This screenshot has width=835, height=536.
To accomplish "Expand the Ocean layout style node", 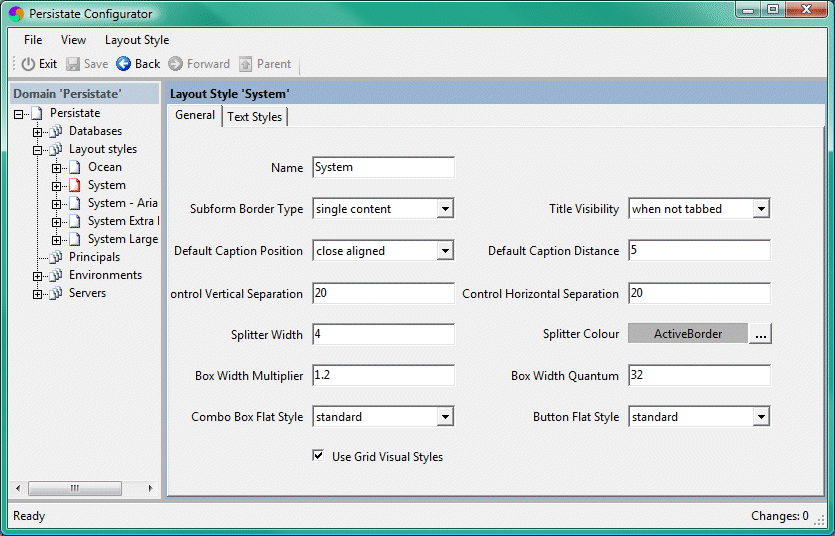I will point(56,168).
